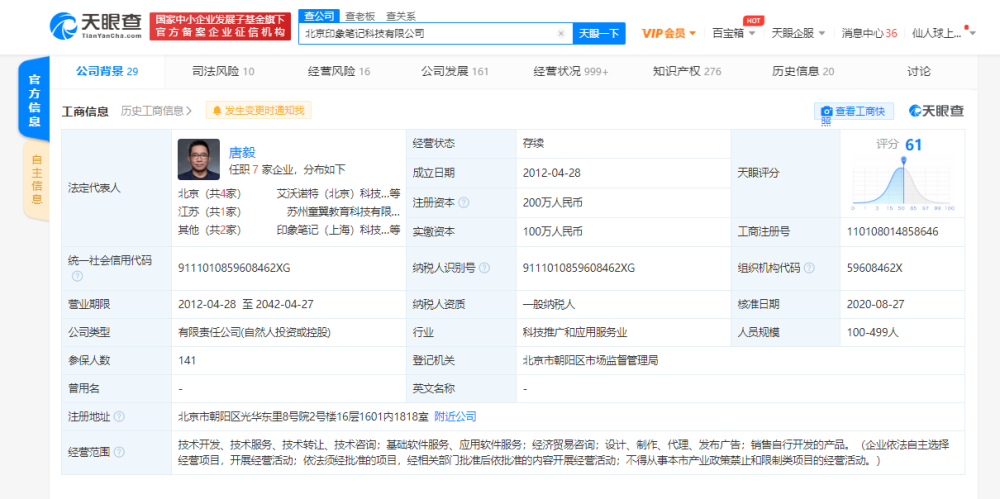Select the 自主信息 side tab
This screenshot has width=1000, height=499.
click(x=36, y=180)
